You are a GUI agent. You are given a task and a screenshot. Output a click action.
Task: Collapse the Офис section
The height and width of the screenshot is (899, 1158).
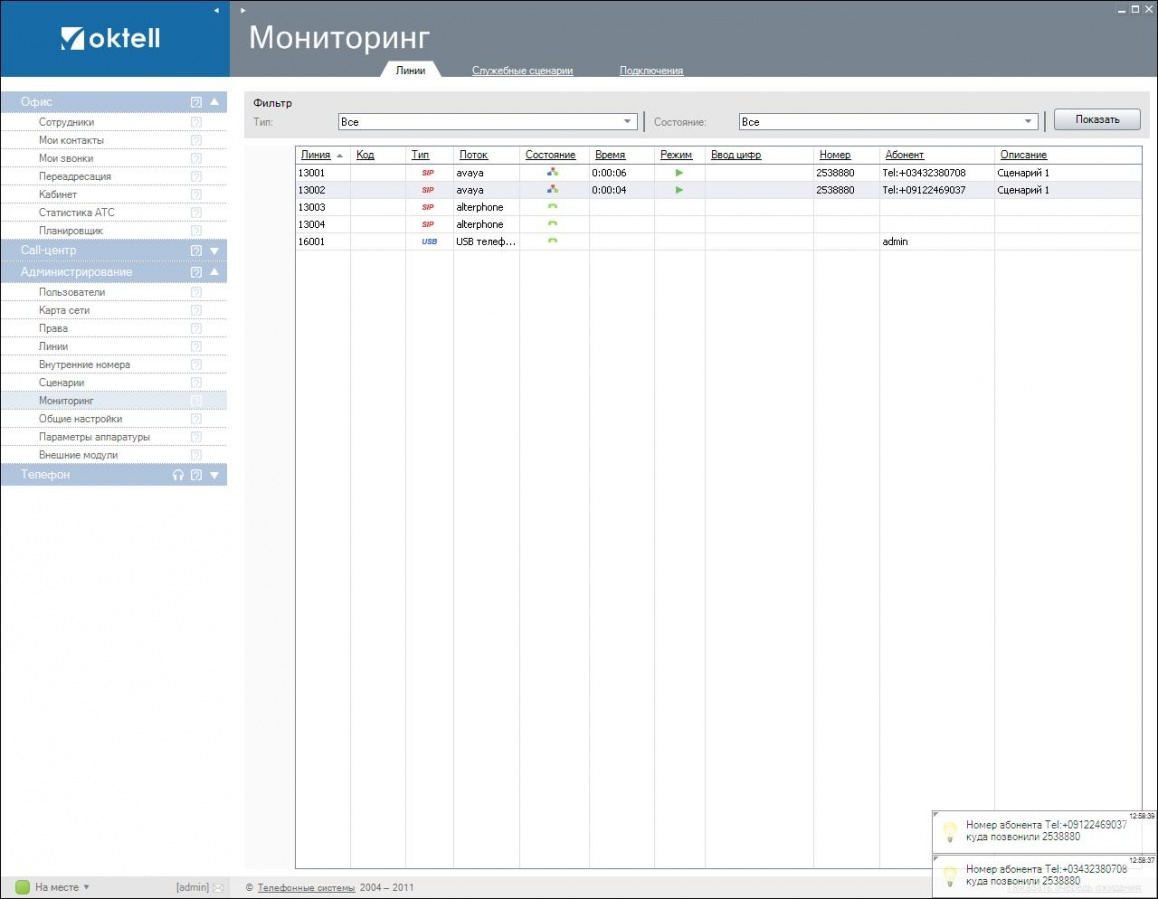[x=214, y=102]
